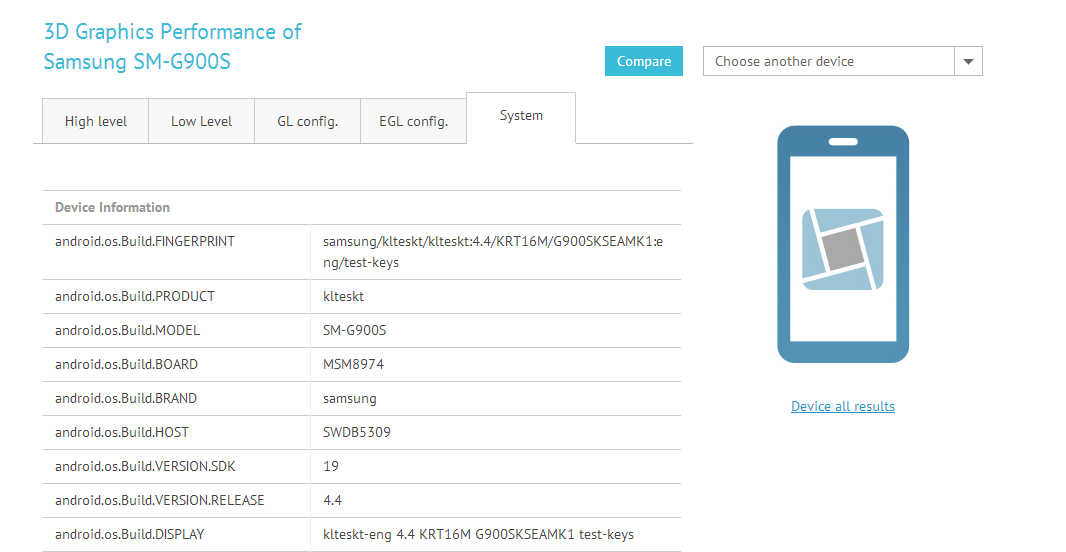The image size is (1066, 552).
Task: Click android.os.Build.MODEL label
Action: [127, 330]
